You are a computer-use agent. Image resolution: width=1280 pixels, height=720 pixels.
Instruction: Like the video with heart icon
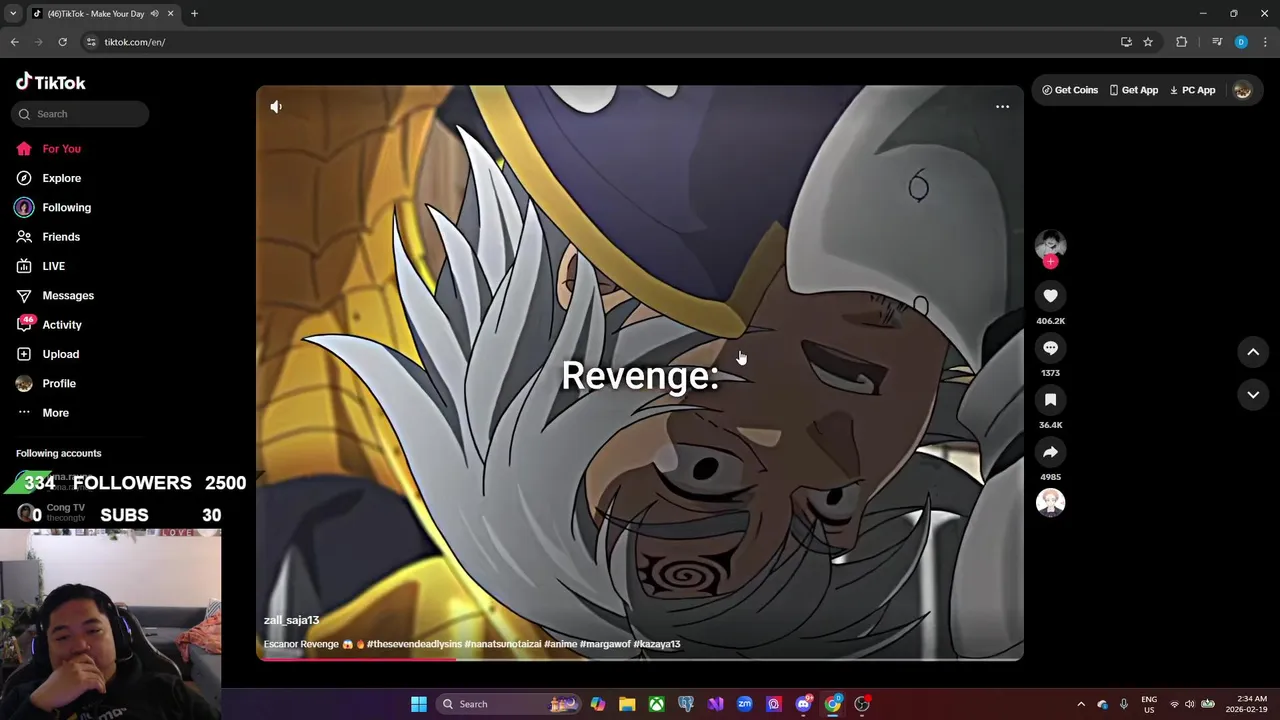click(x=1050, y=296)
